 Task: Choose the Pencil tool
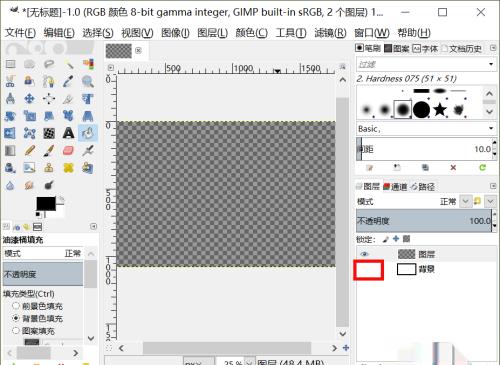30,150
